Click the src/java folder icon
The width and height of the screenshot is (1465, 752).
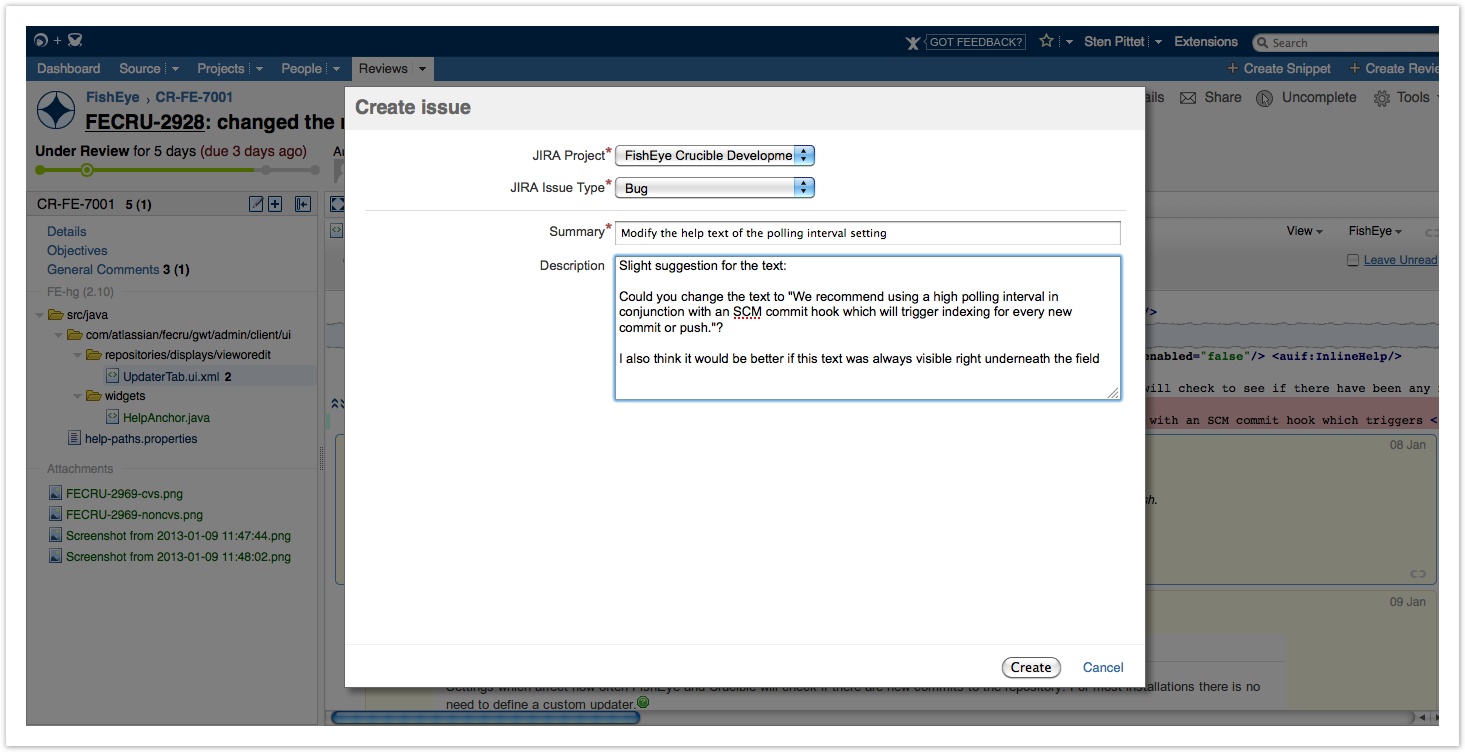point(55,315)
